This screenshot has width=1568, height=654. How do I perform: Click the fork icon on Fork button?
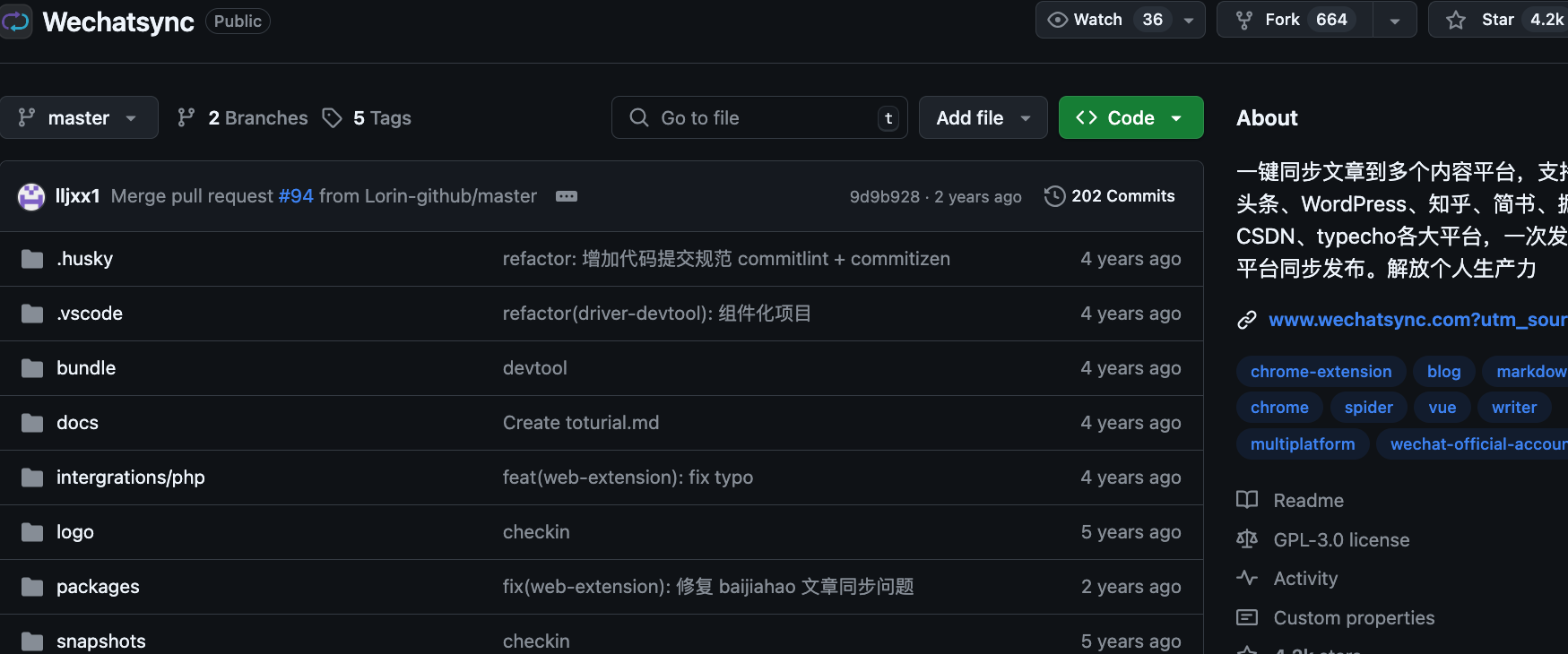(1244, 20)
